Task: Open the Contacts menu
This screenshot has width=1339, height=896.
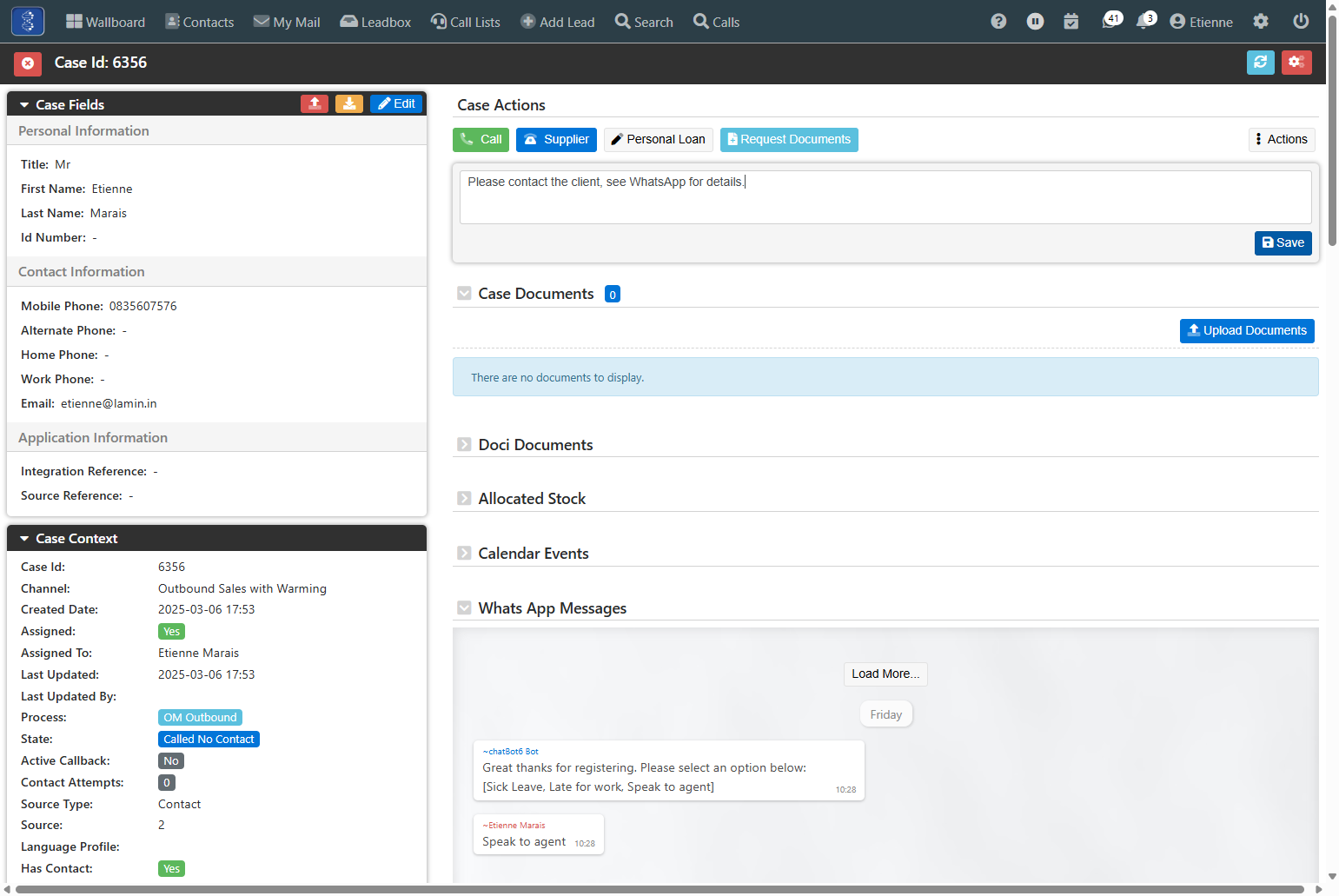Action: tap(200, 22)
